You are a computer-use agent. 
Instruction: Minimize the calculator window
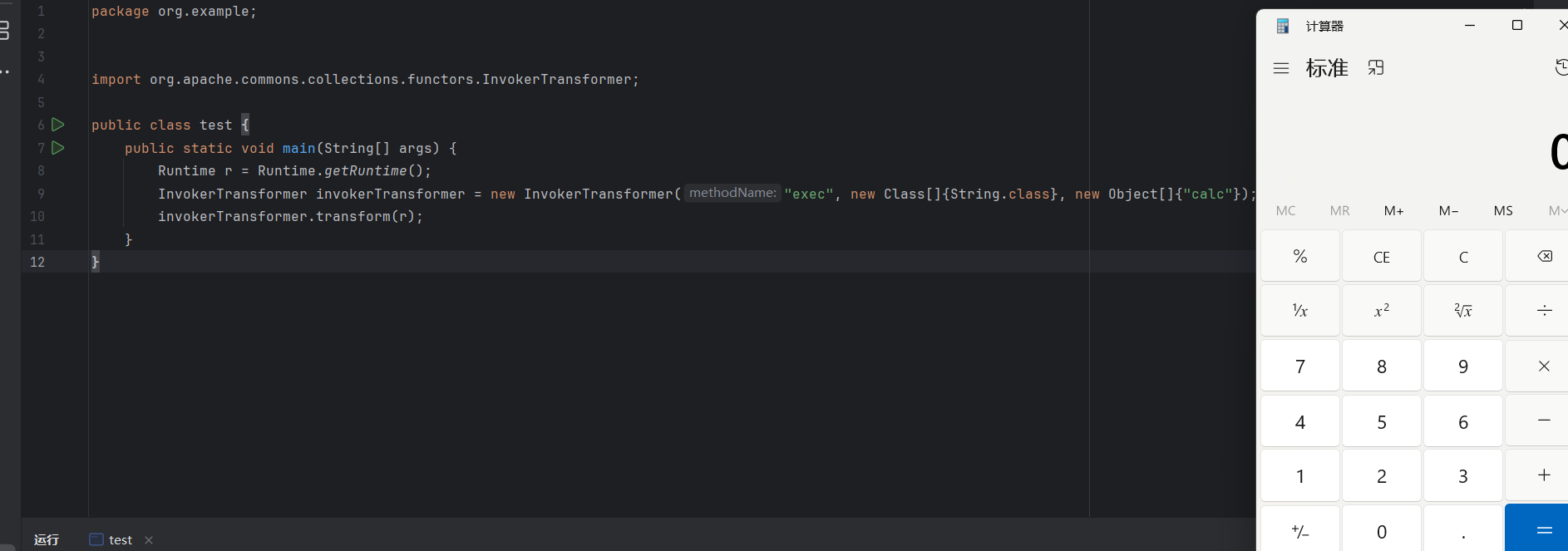point(1469,26)
